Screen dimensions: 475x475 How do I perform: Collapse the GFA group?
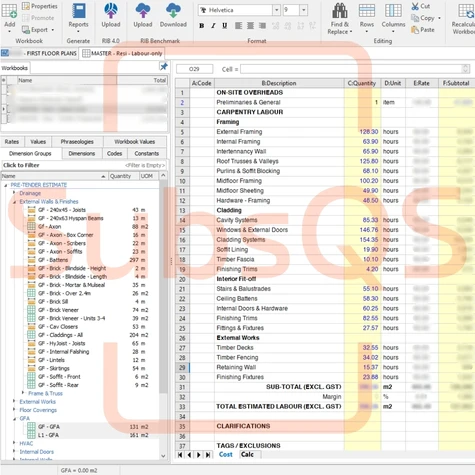pyautogui.click(x=14, y=418)
